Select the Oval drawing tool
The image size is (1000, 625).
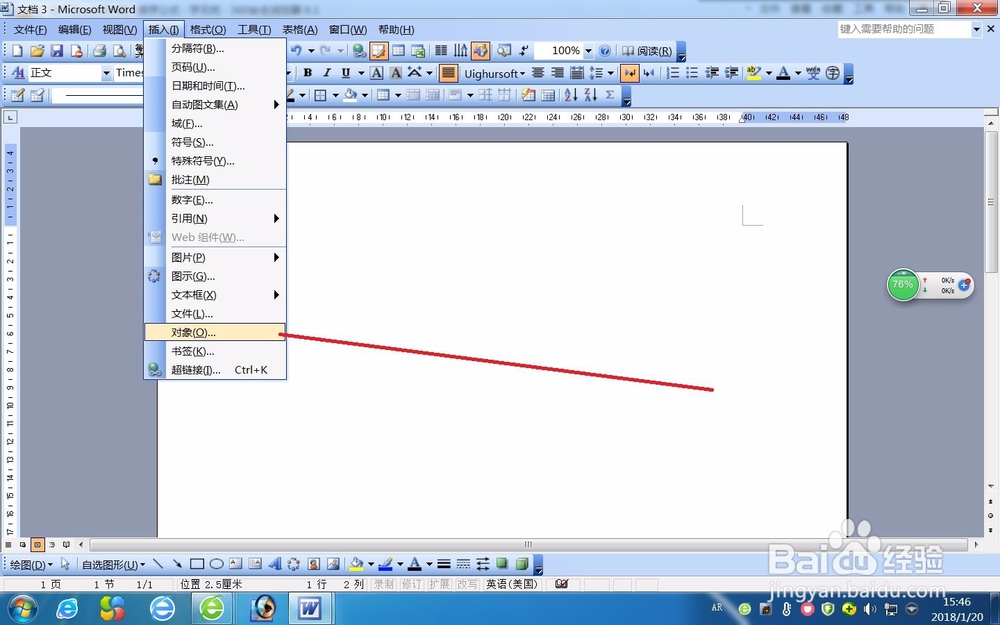pos(217,564)
